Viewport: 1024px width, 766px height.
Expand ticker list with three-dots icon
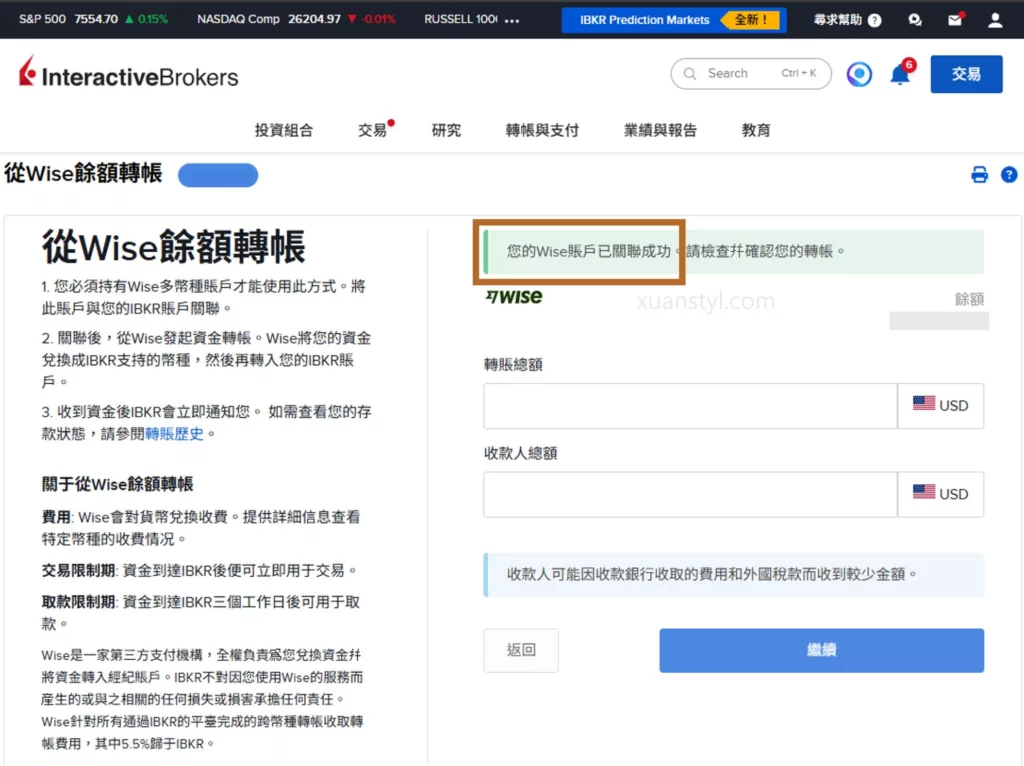[512, 20]
